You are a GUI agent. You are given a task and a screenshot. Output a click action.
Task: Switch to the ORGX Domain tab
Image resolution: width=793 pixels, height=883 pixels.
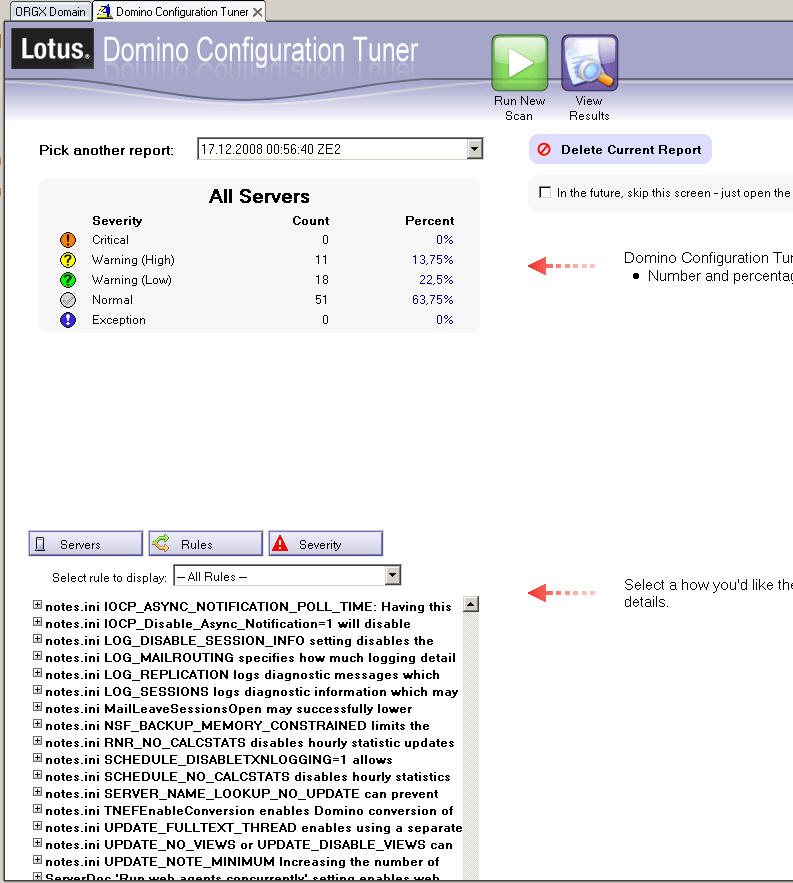coord(50,12)
